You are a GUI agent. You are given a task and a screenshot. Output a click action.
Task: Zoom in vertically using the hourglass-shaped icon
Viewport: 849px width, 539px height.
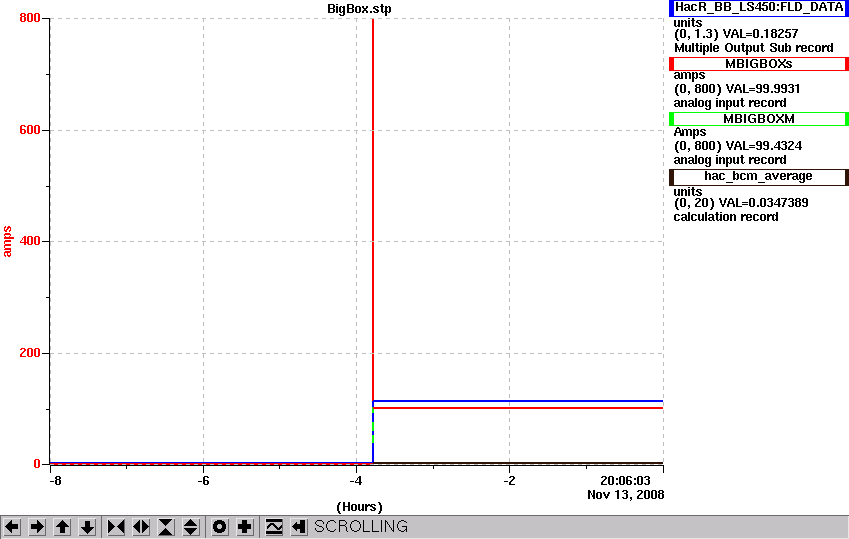pos(166,527)
